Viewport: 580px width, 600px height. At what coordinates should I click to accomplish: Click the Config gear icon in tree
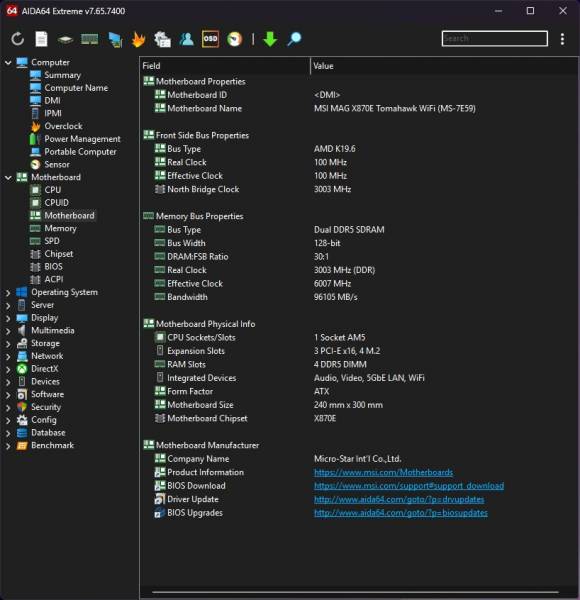pyautogui.click(x=22, y=420)
